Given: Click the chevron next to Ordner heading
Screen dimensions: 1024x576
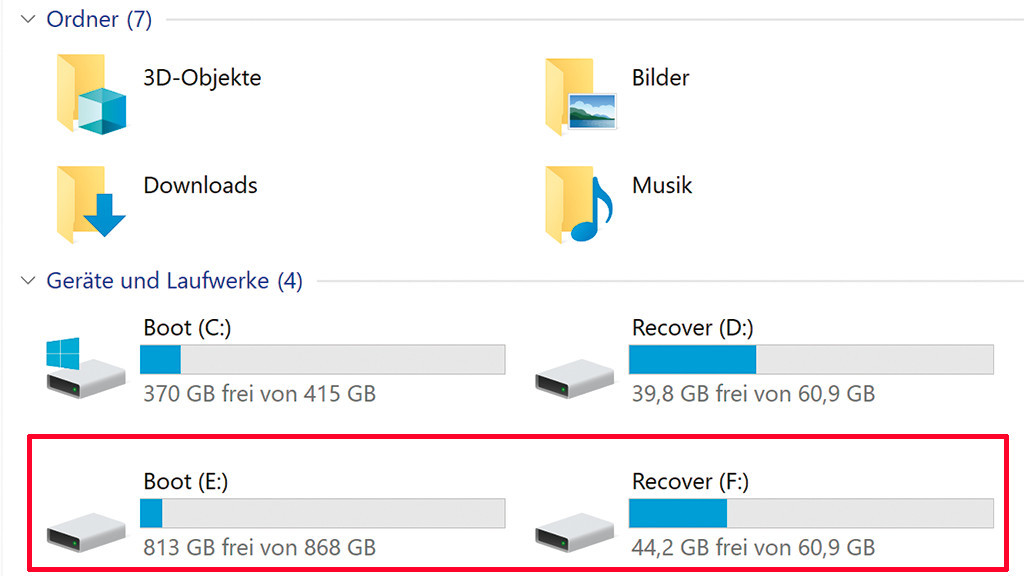Looking at the screenshot, I should 27,19.
